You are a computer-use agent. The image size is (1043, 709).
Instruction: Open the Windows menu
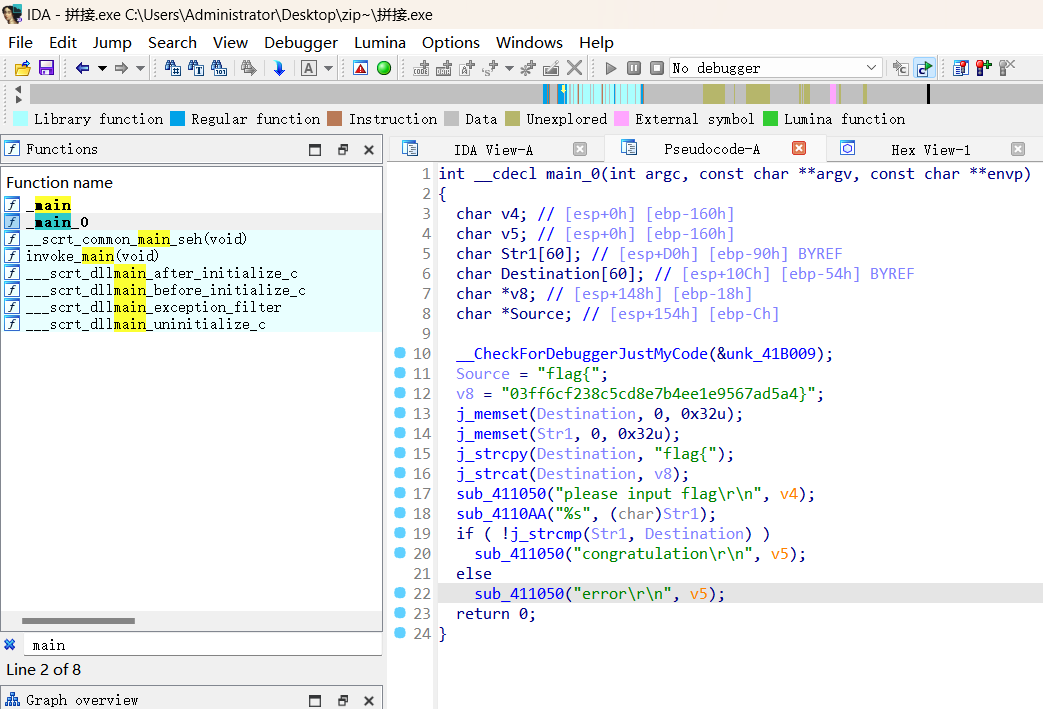pos(529,43)
